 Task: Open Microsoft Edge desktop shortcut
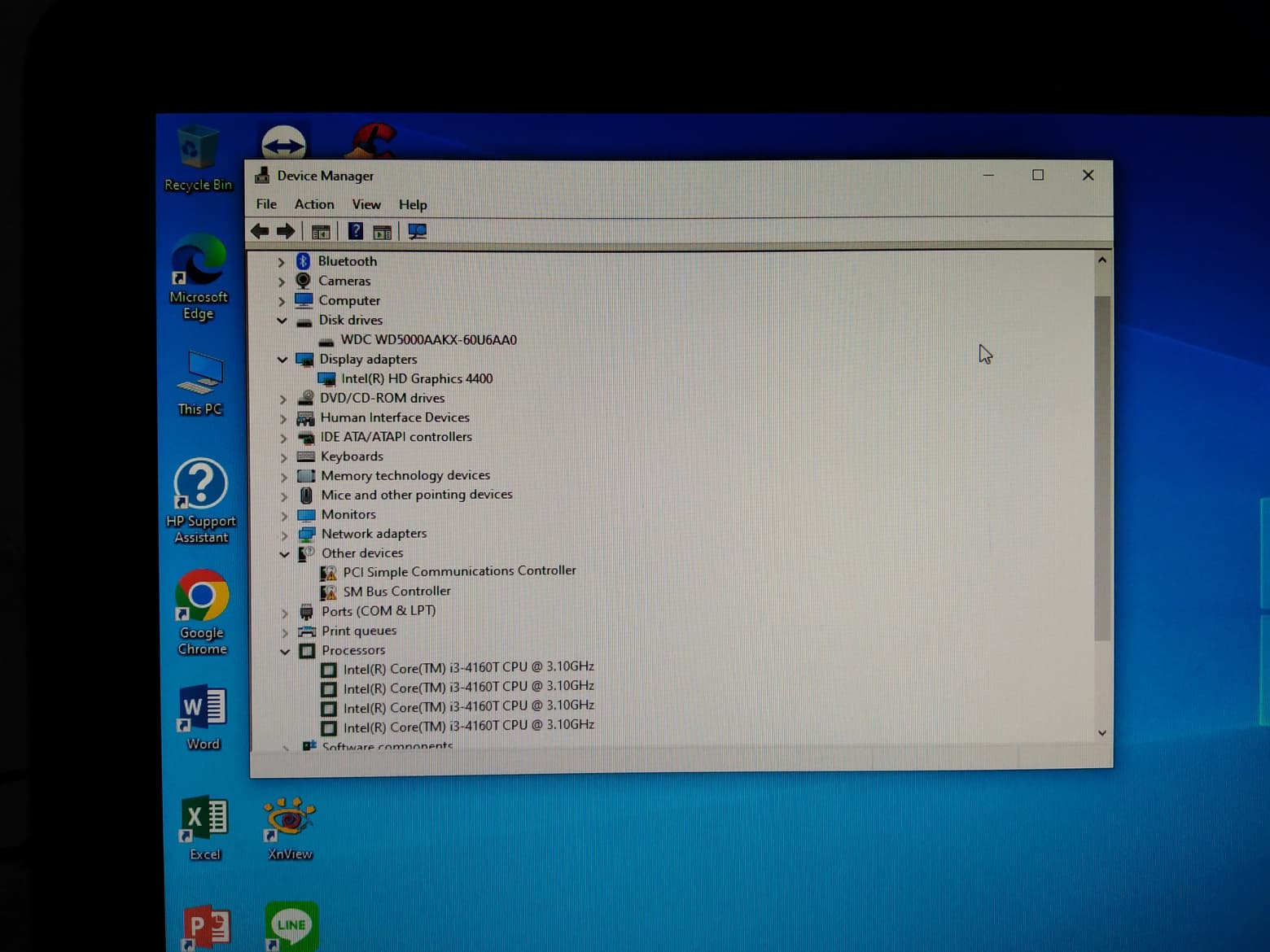(199, 278)
